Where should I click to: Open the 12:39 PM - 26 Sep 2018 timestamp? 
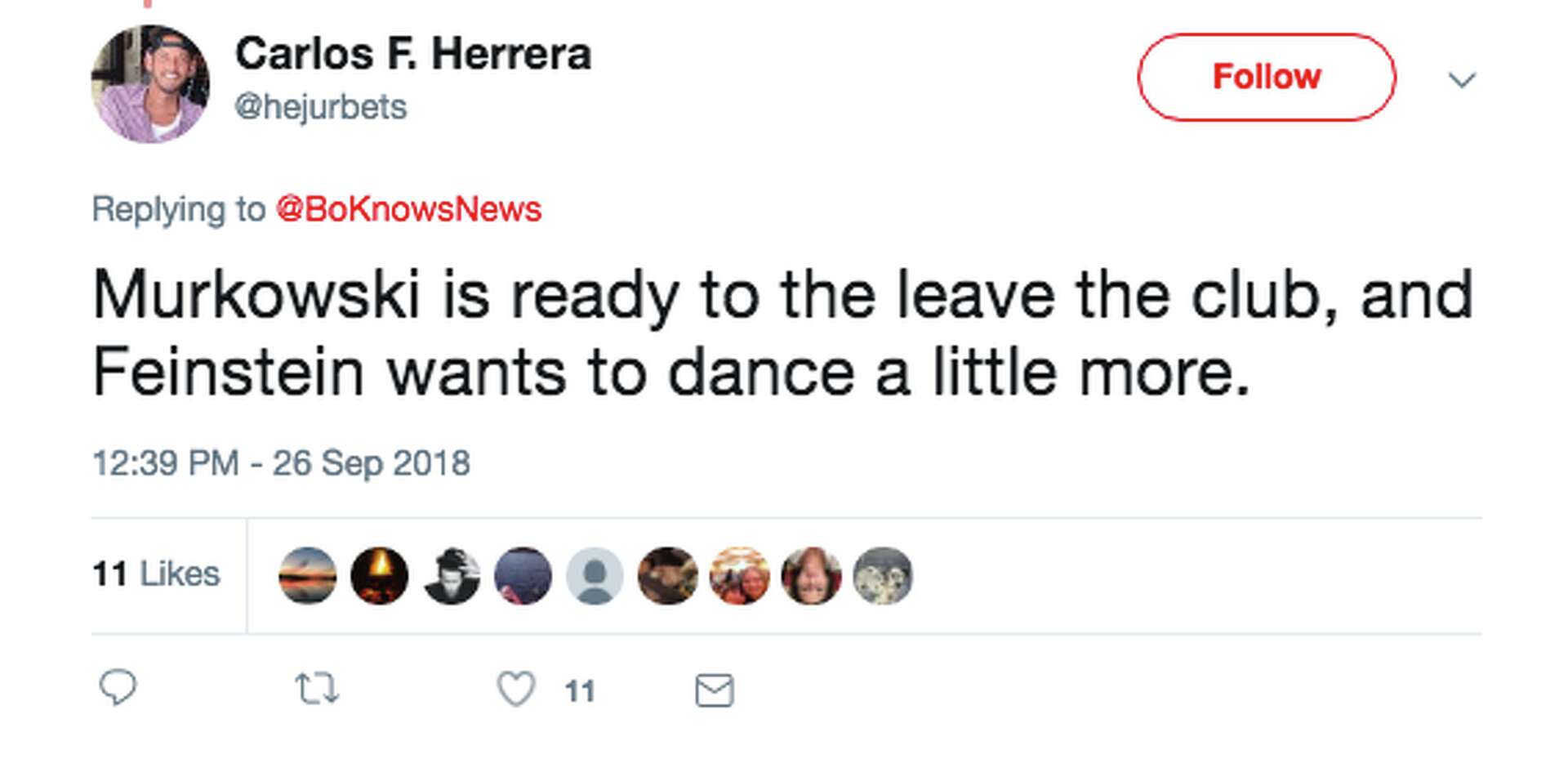[281, 463]
